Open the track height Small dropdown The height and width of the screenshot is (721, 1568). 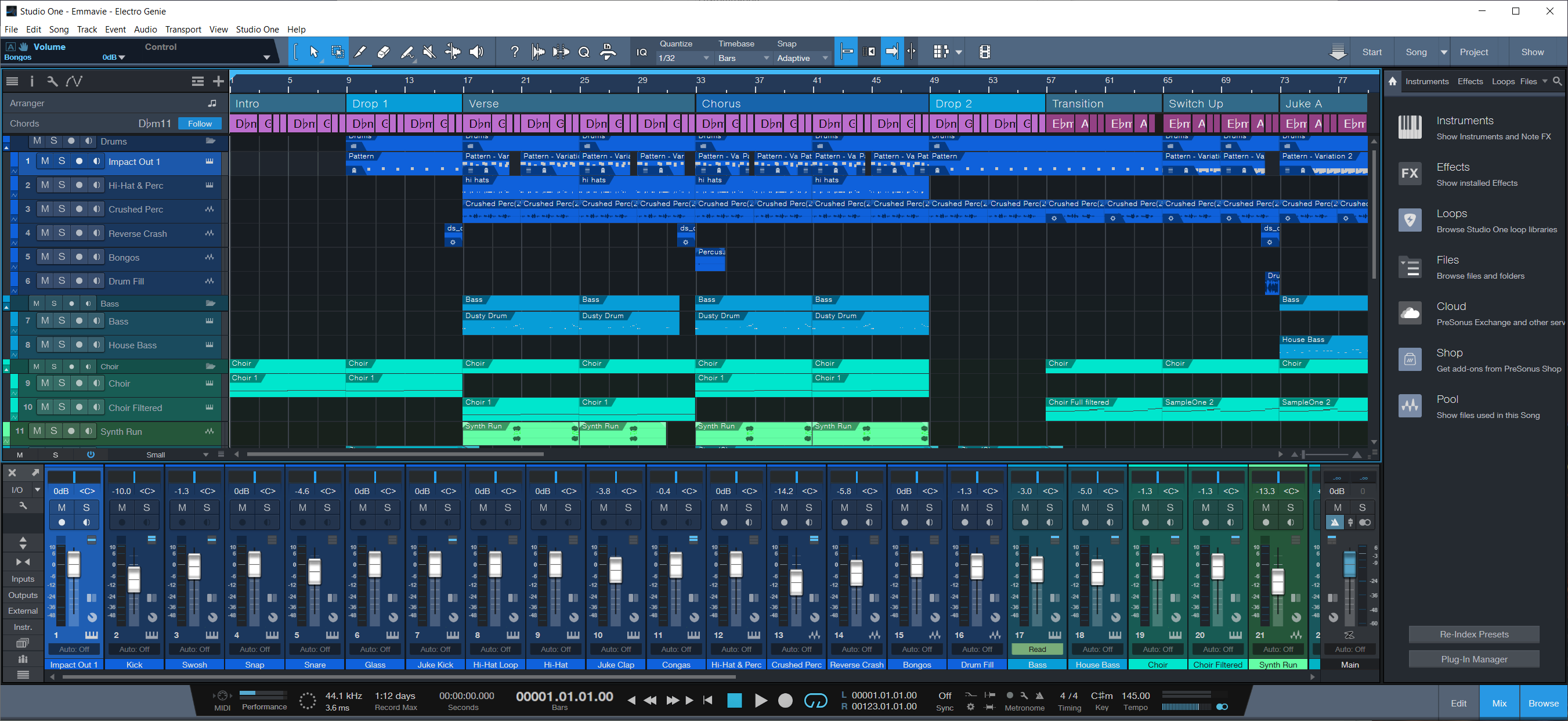pos(176,455)
